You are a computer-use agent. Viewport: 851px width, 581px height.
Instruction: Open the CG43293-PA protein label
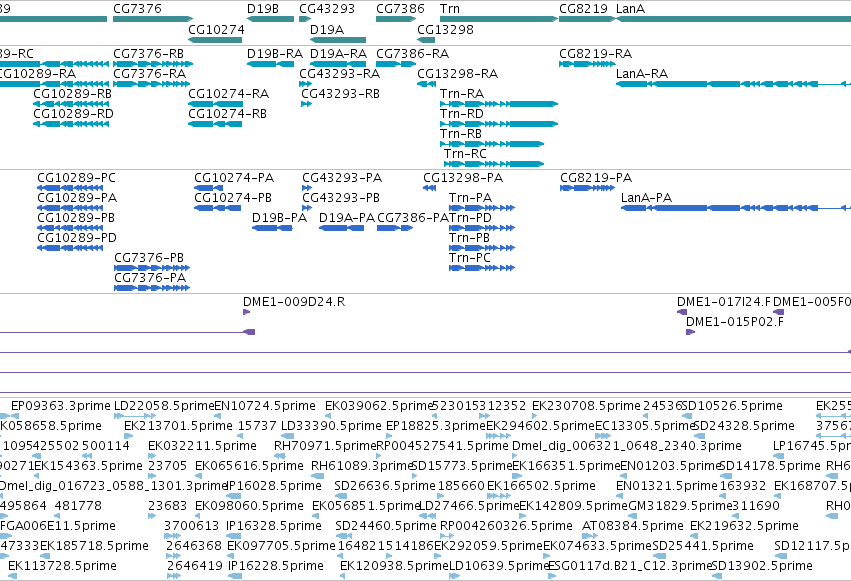342,178
